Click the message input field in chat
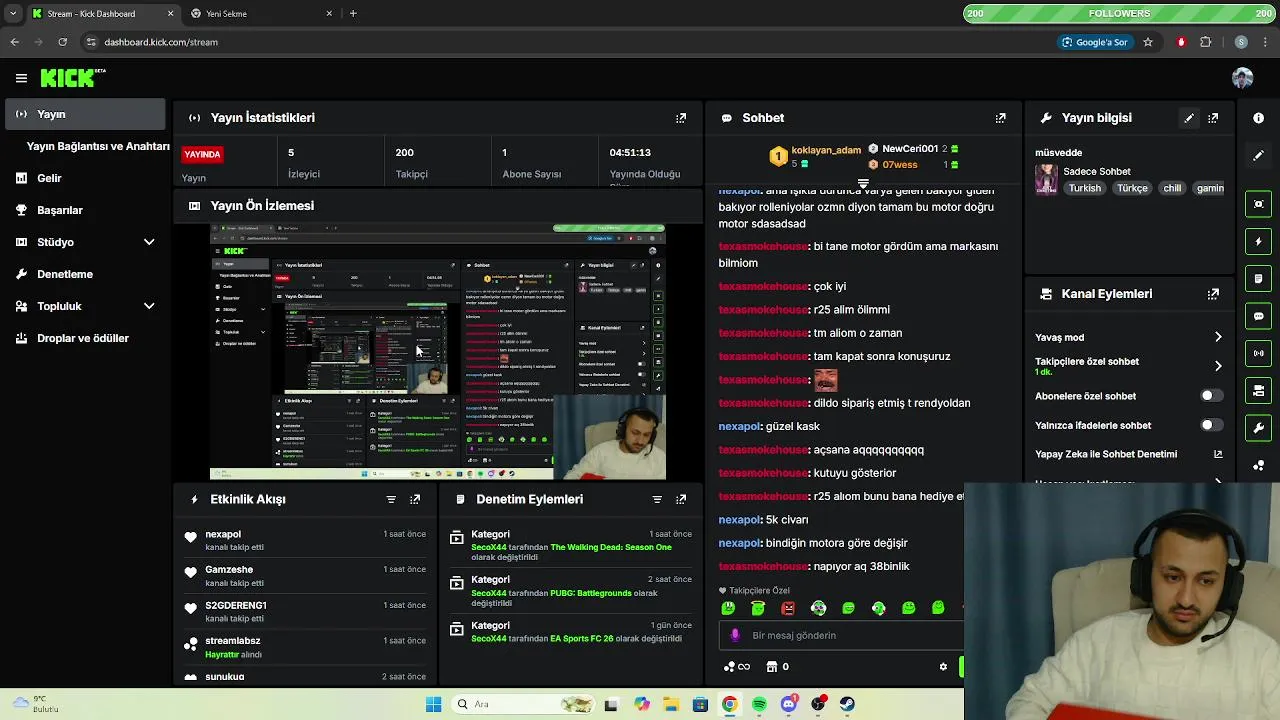Viewport: 1280px width, 720px height. coord(840,635)
